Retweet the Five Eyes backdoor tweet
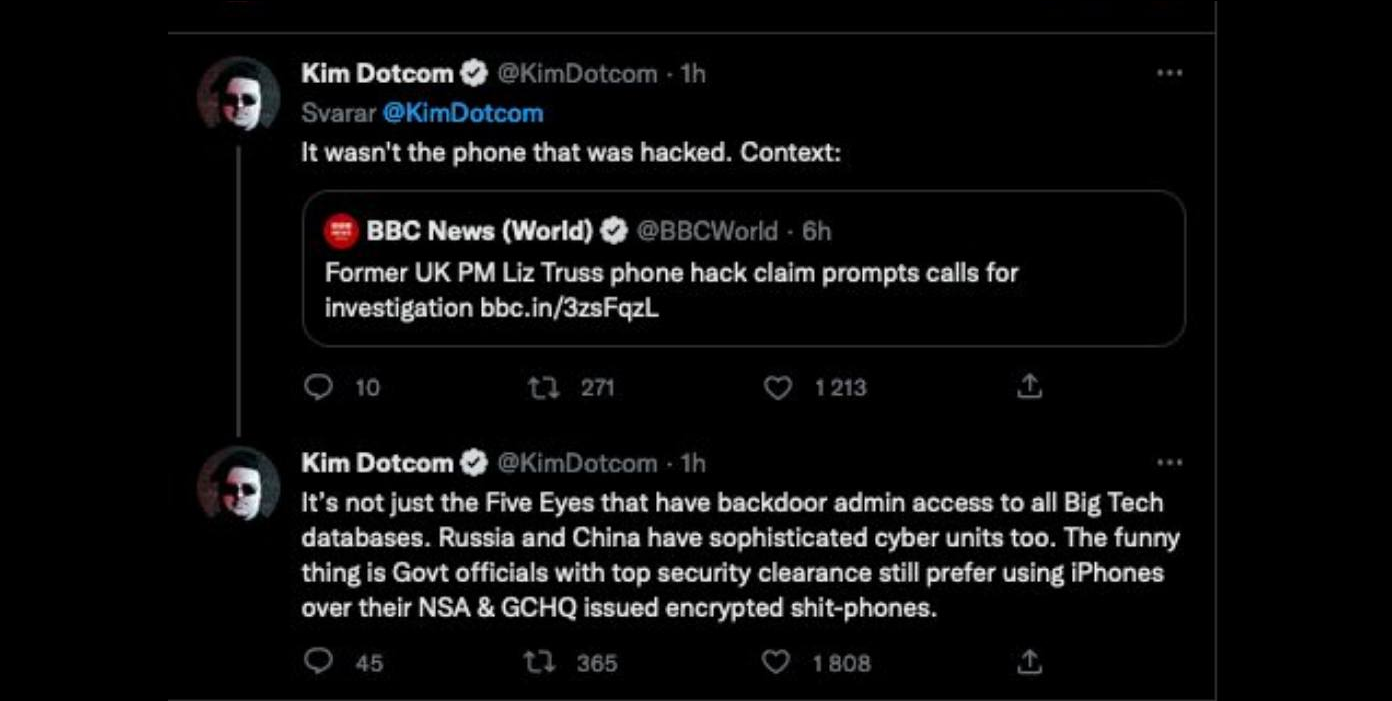Image resolution: width=1392 pixels, height=701 pixels. [541, 662]
